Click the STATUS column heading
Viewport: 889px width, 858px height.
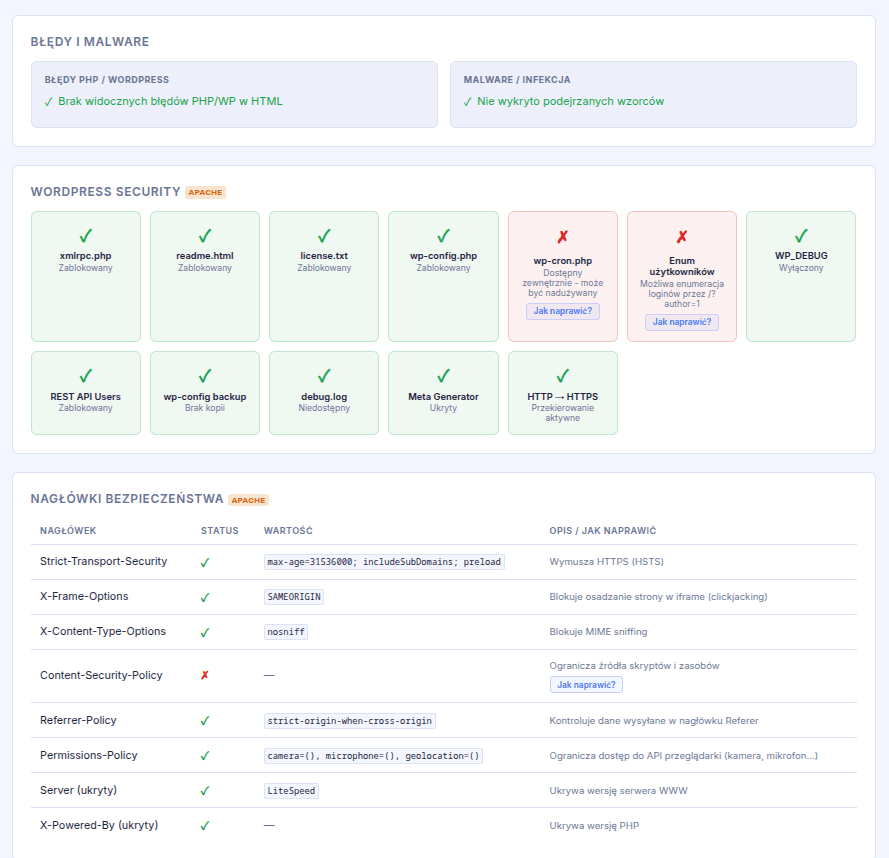click(x=219, y=531)
